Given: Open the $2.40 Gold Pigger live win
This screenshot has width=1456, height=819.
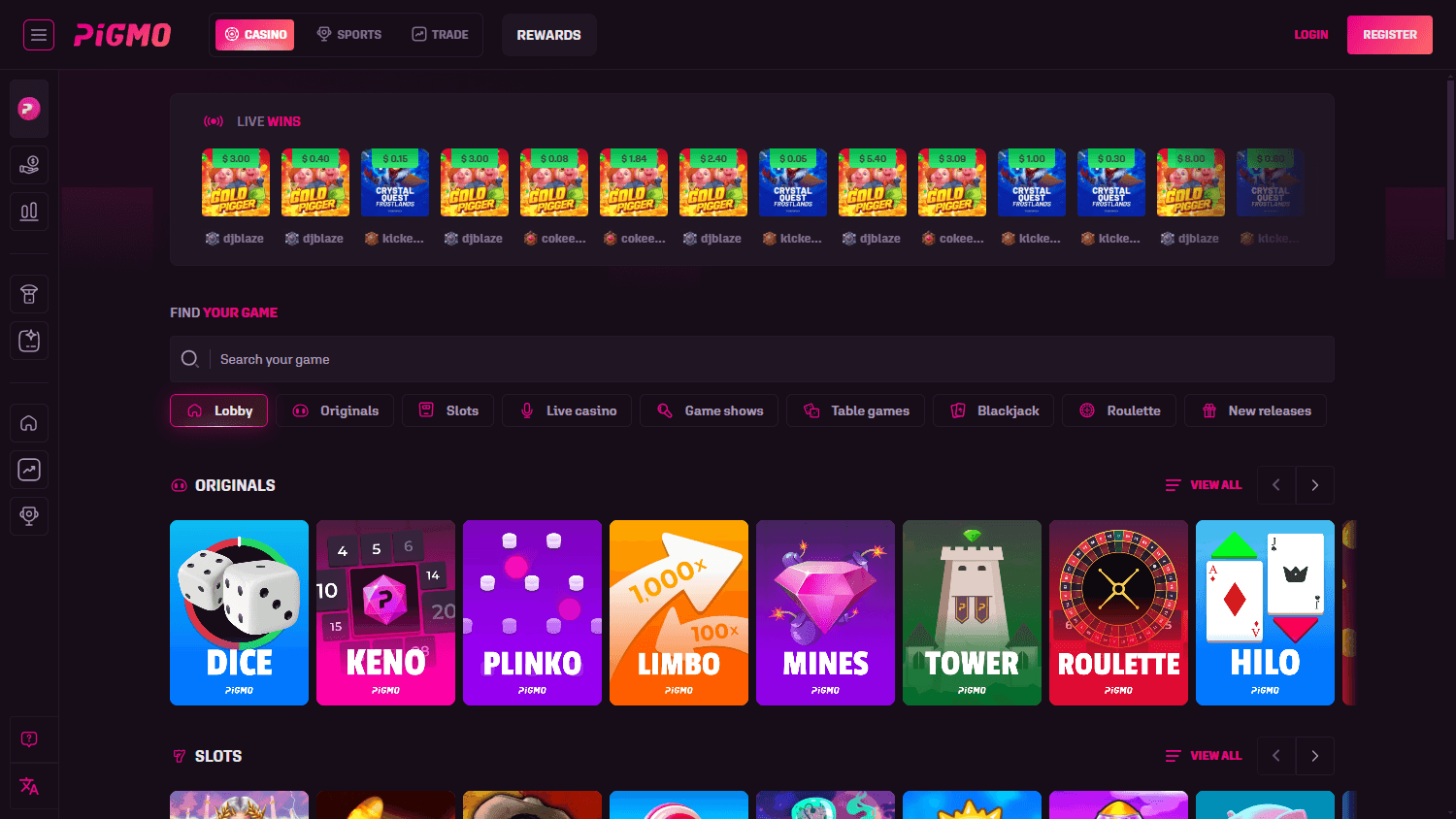Looking at the screenshot, I should tap(713, 182).
